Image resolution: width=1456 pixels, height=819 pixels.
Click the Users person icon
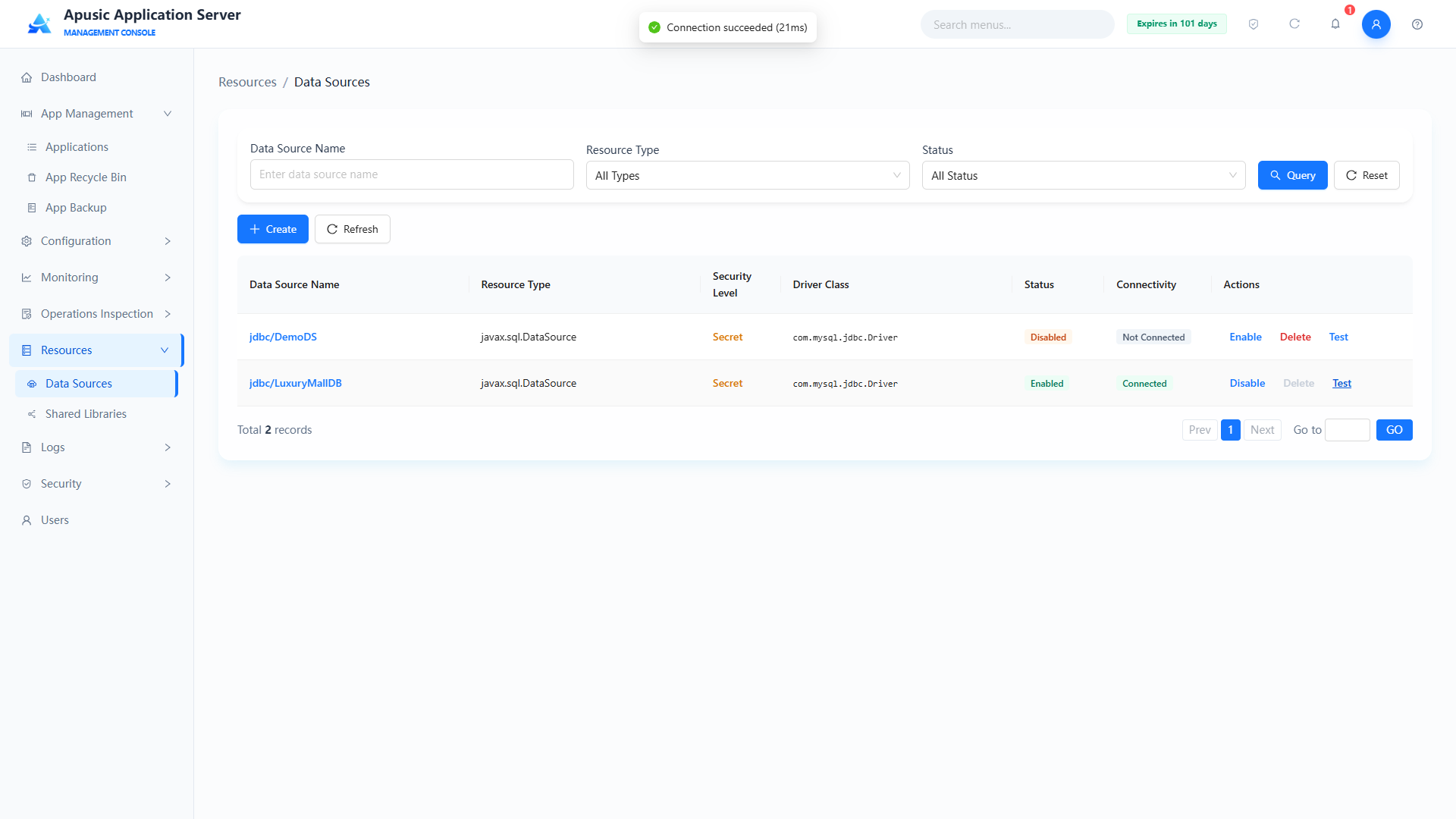pyautogui.click(x=27, y=520)
